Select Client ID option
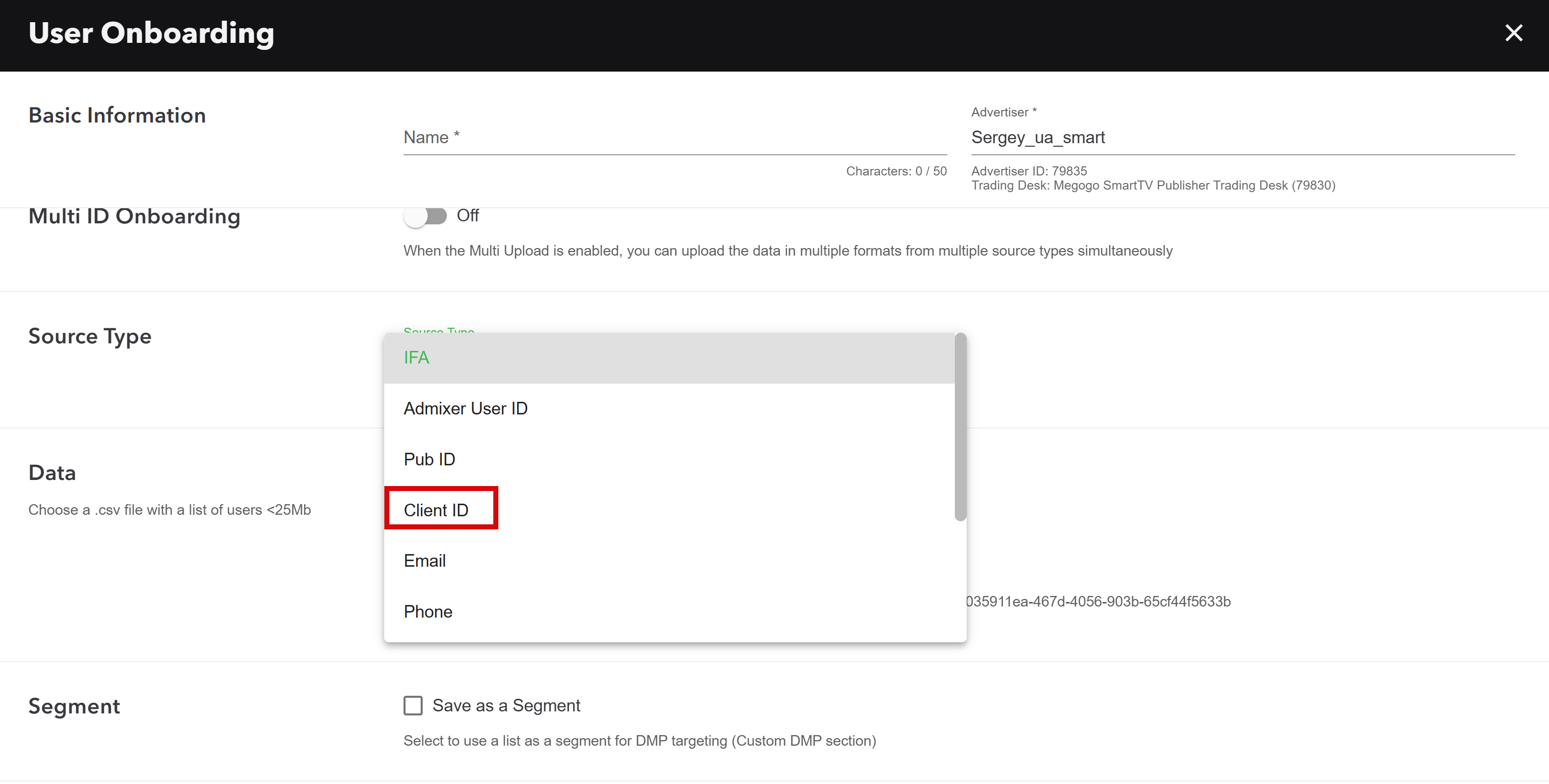1549x784 pixels. coord(436,510)
